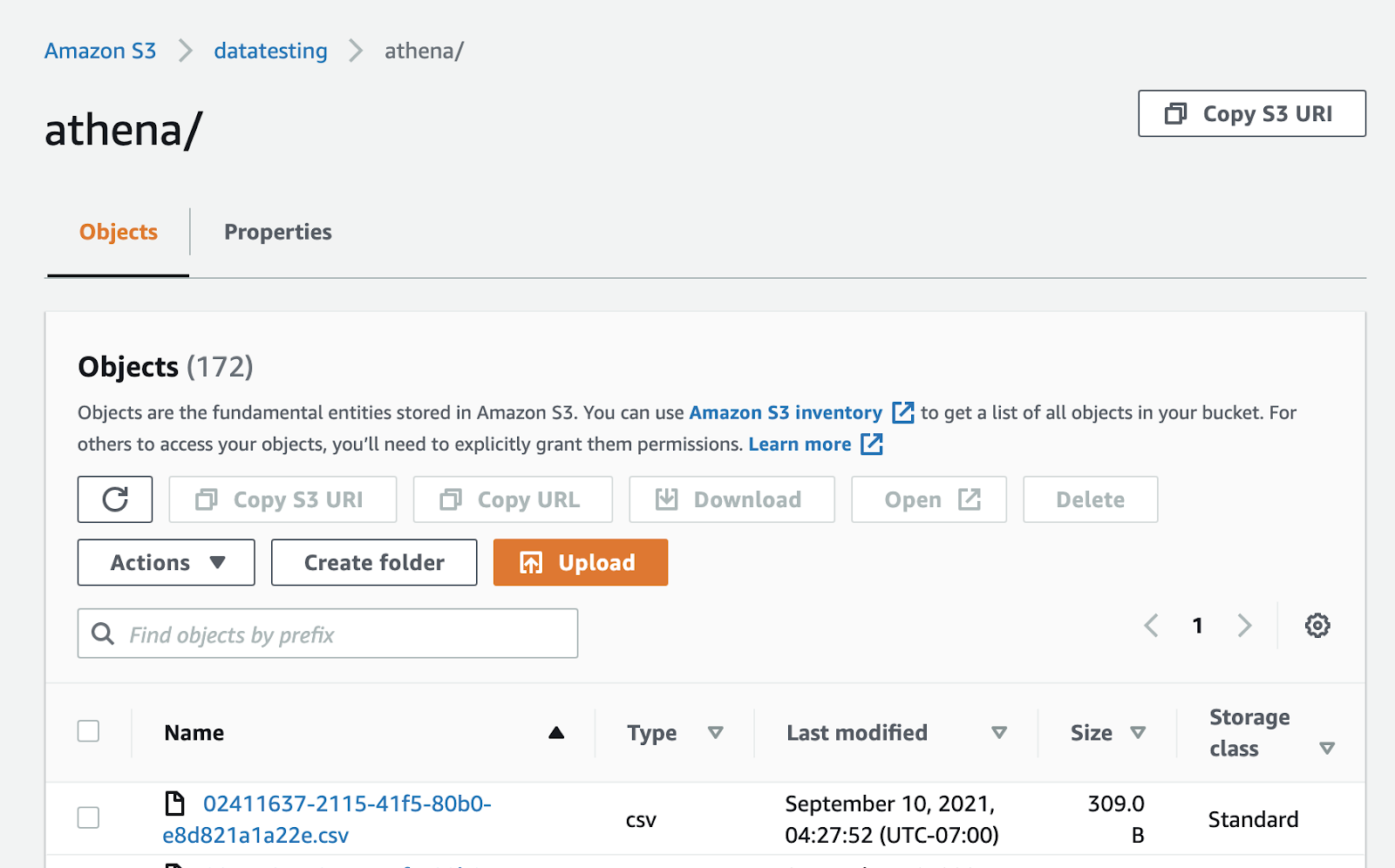Sort by Size column arrow
This screenshot has height=868, width=1395.
(1138, 733)
